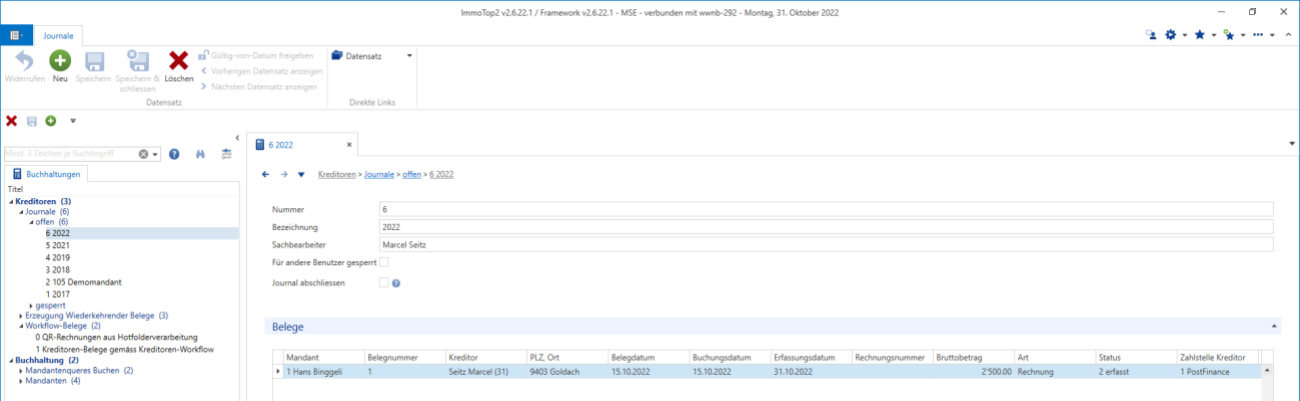
Task: Collapse the Workflow-Belege tree node
Action: click(20, 326)
